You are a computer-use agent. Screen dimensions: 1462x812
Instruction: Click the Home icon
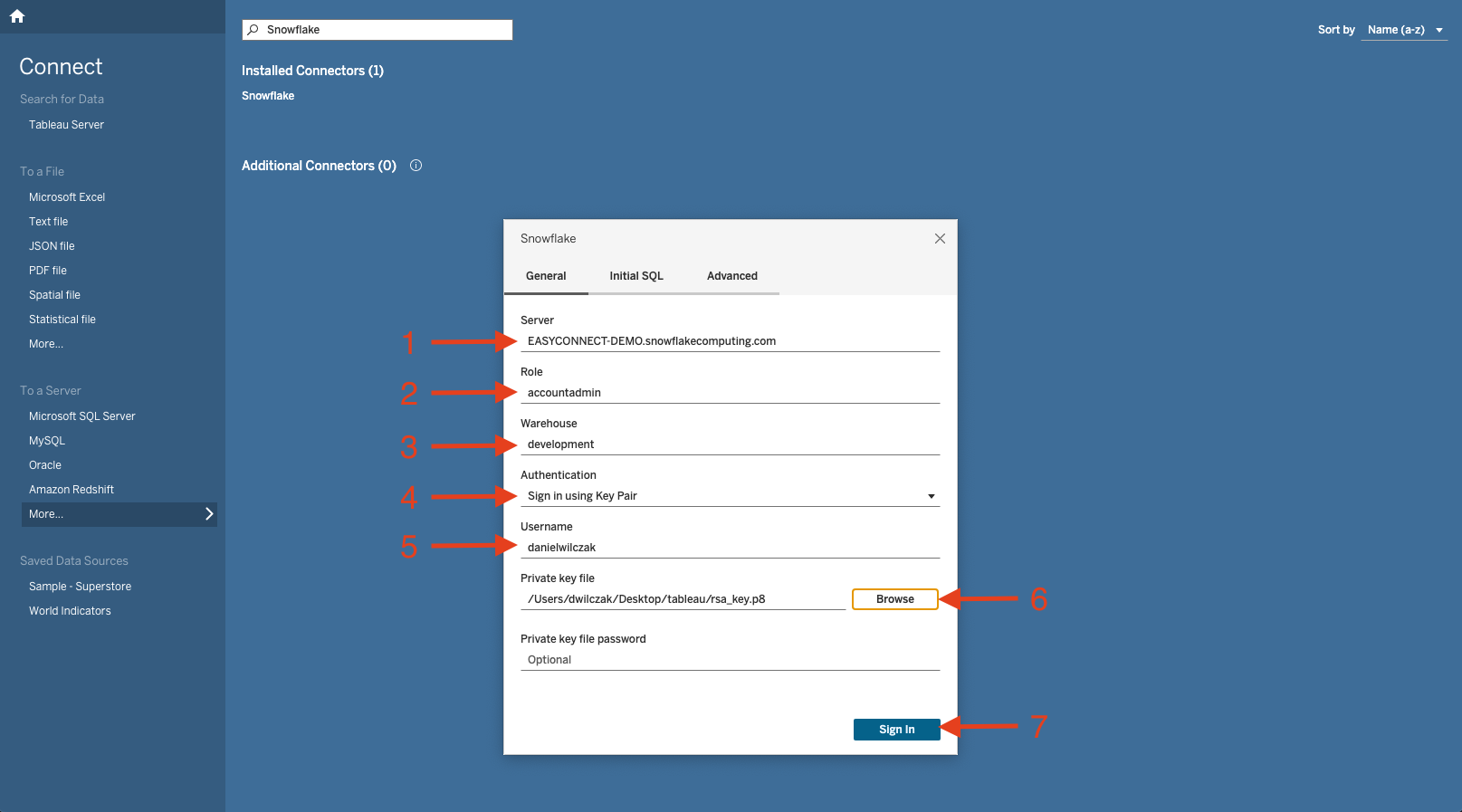17,16
